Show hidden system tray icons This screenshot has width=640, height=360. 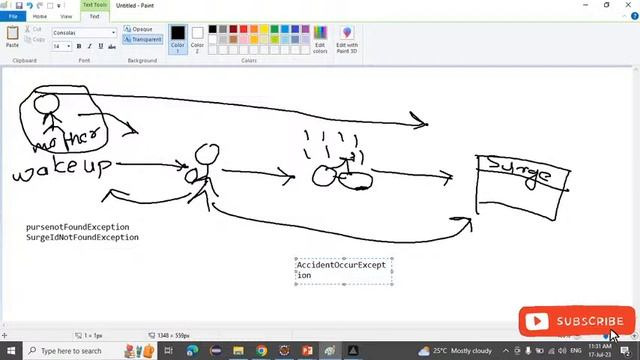click(506, 351)
